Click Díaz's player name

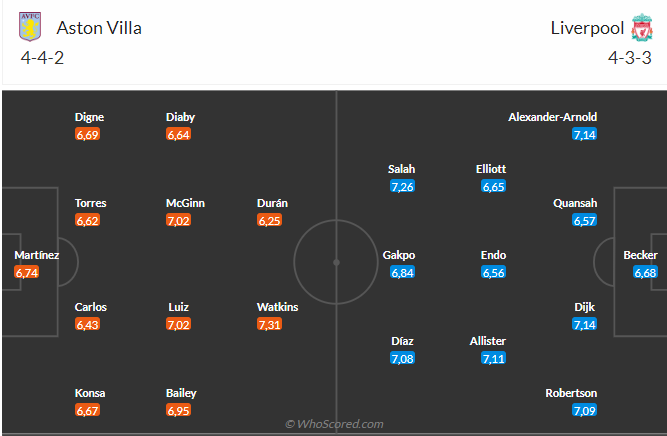pos(402,341)
